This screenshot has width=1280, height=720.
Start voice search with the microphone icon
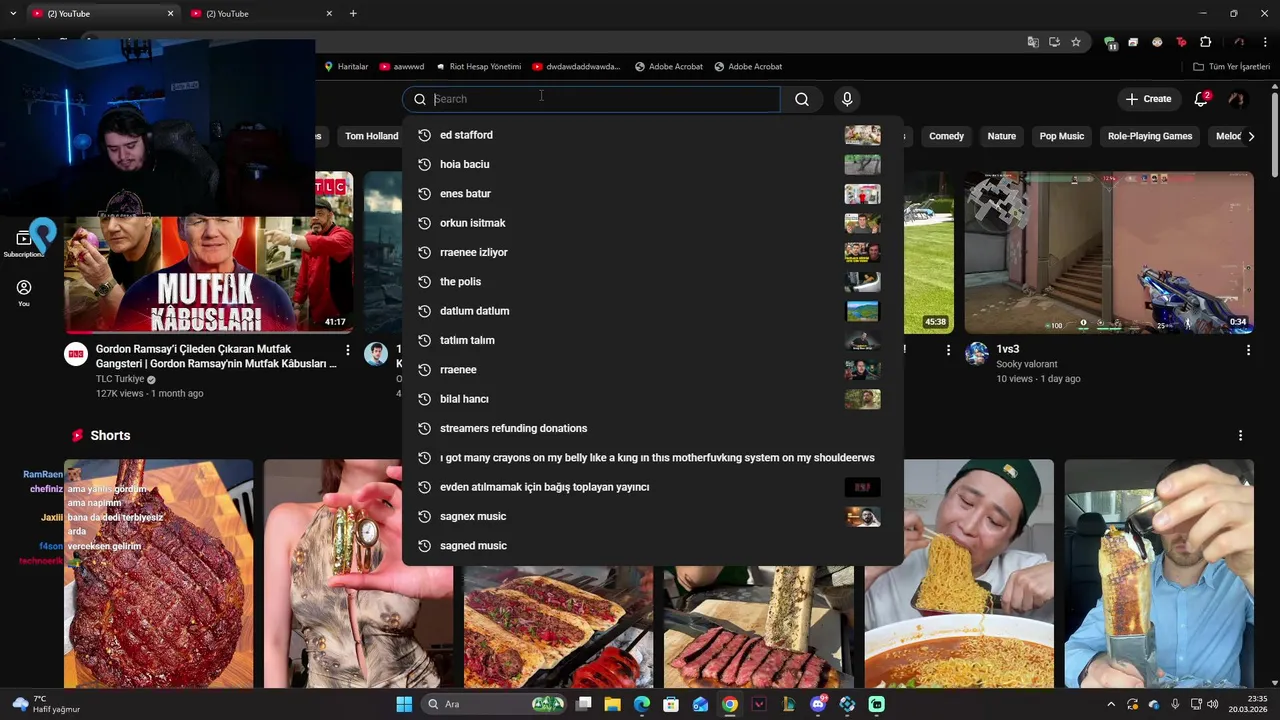847,99
